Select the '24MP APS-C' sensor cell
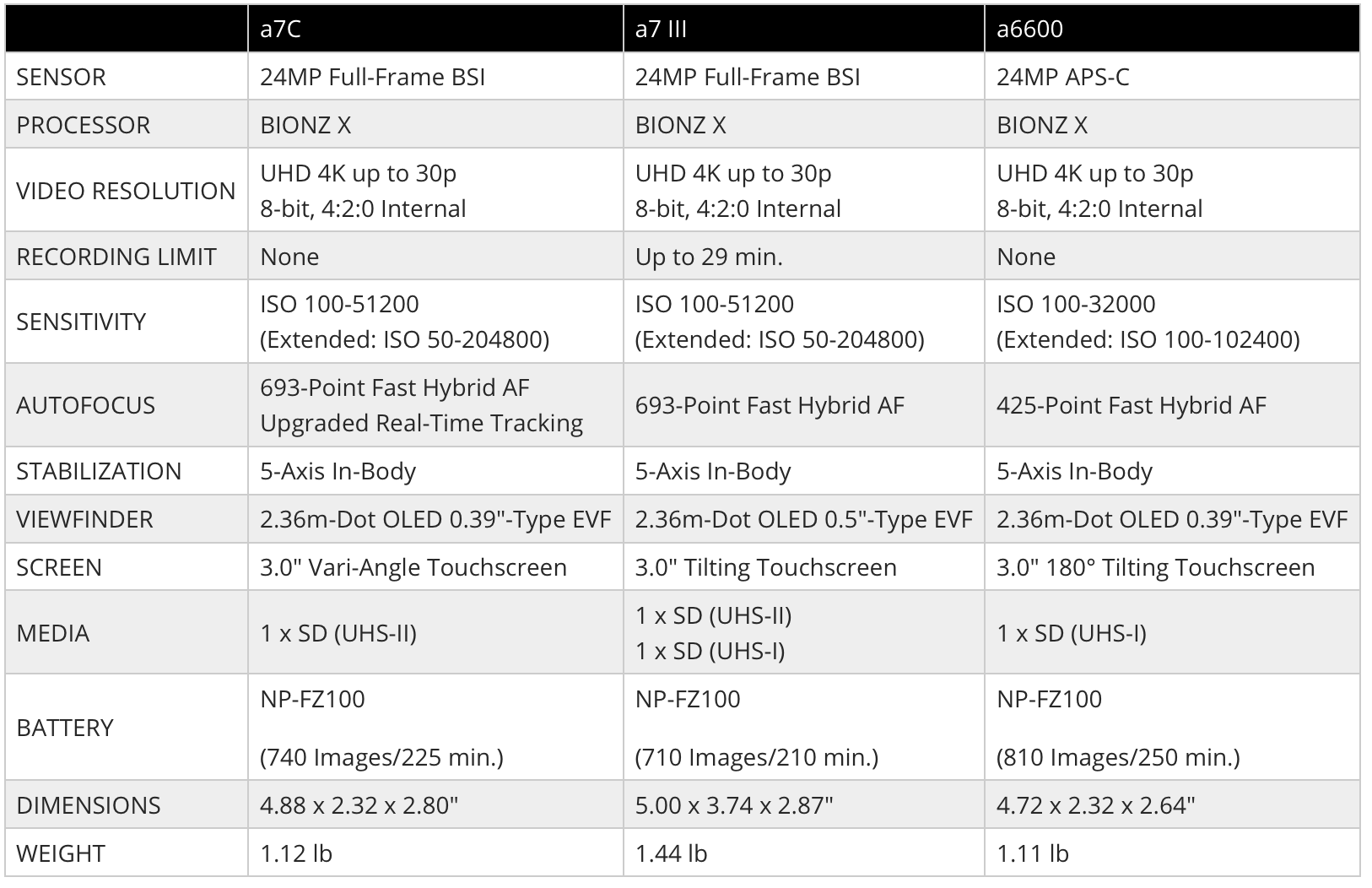The height and width of the screenshot is (888, 1372). [1172, 77]
